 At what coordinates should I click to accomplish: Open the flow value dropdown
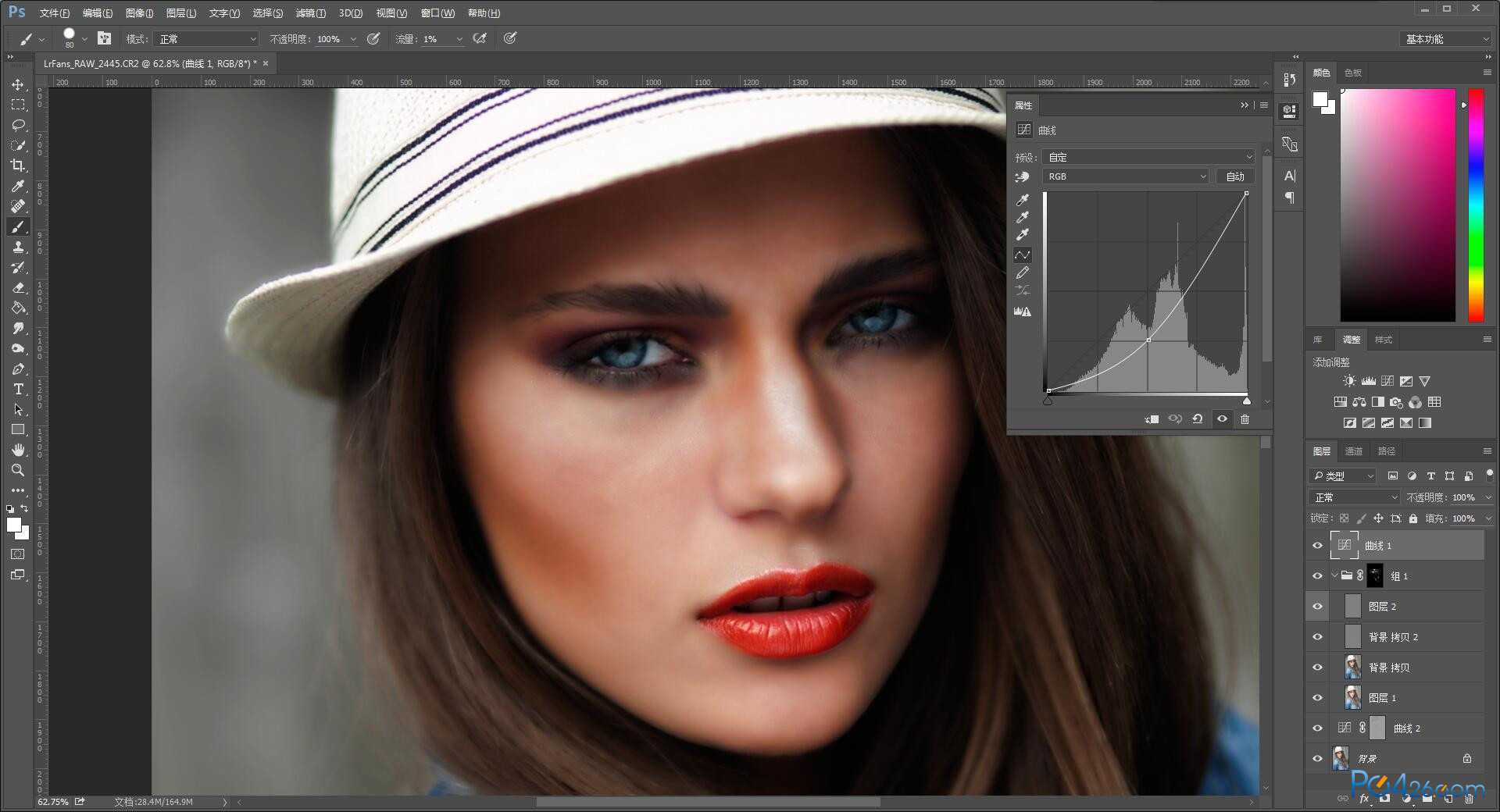click(x=459, y=39)
